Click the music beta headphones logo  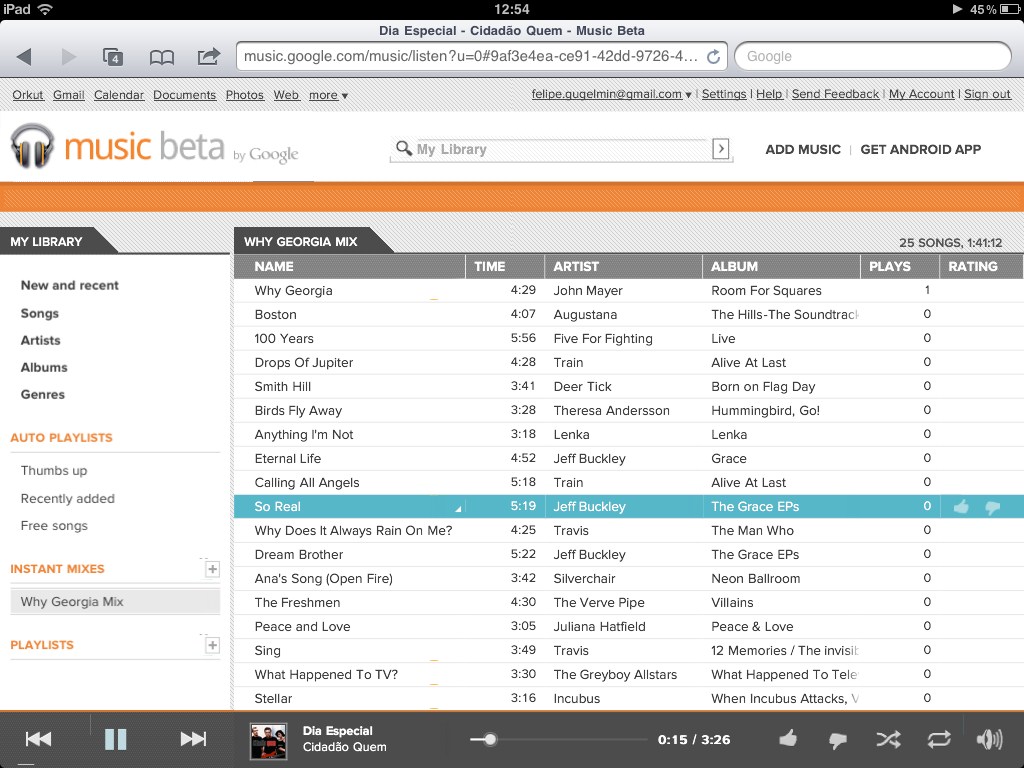pyautogui.click(x=32, y=146)
